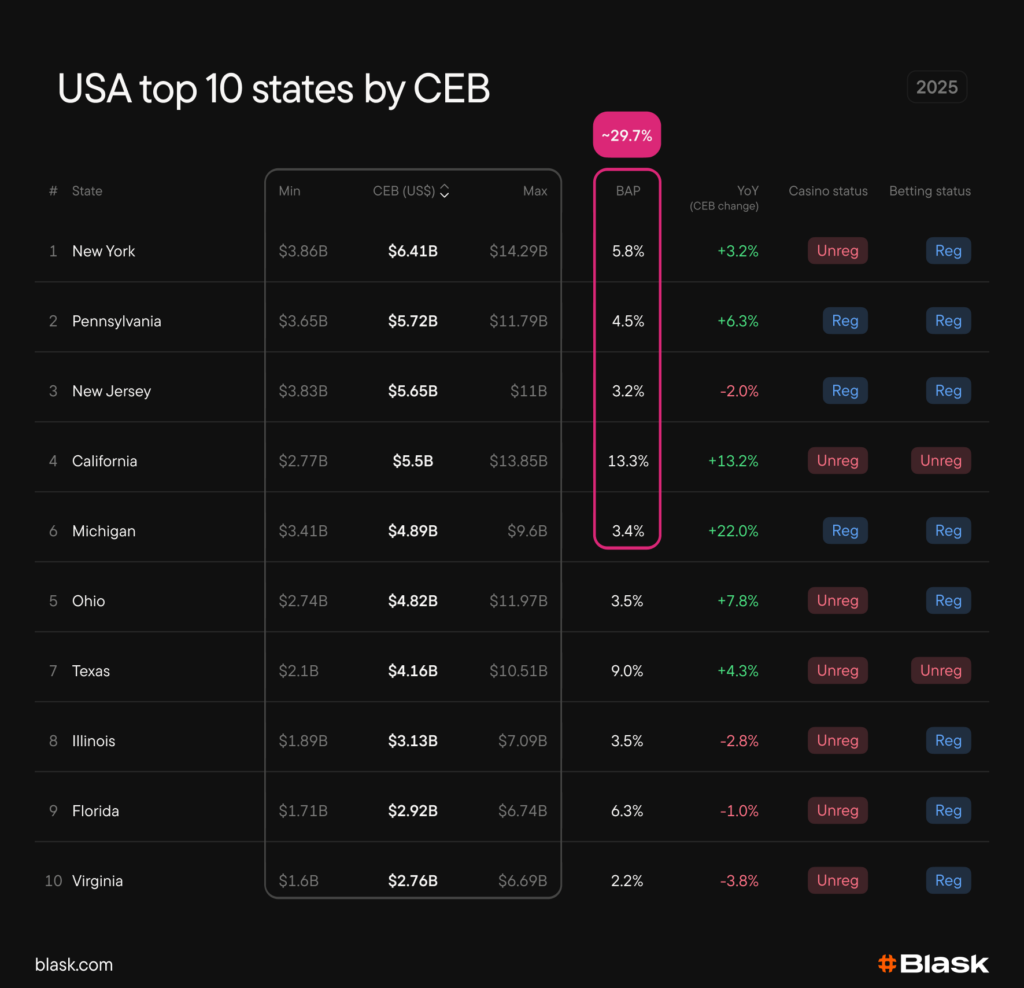Click the Casino status column header

tap(828, 191)
